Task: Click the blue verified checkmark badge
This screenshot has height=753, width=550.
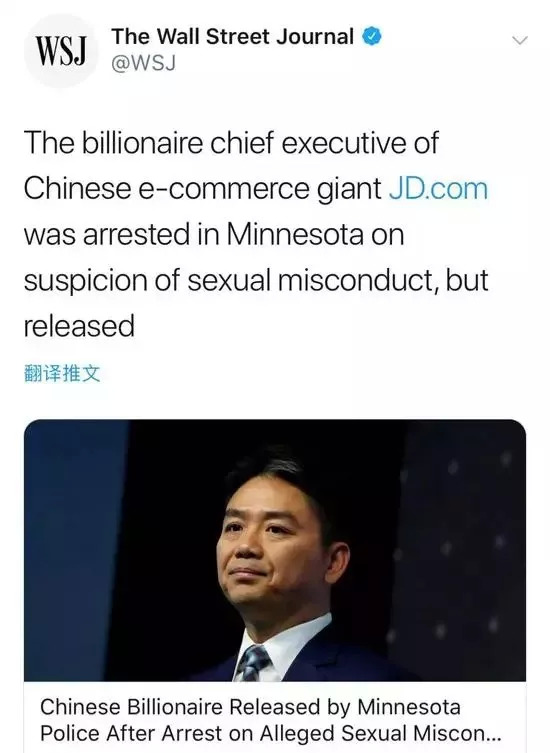Action: [x=372, y=37]
